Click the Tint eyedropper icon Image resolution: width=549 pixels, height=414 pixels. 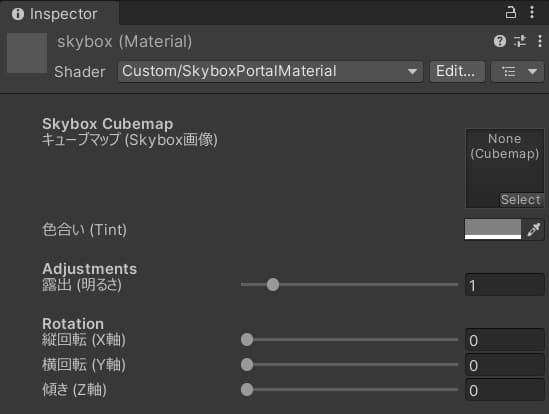coord(534,230)
